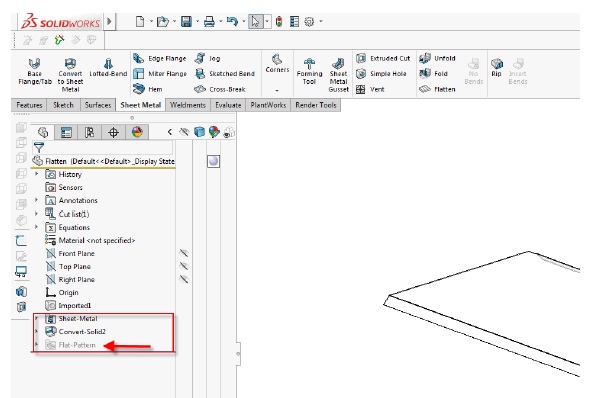Open the Select tool dropdown arrow
589x398 pixels.
[267, 21]
